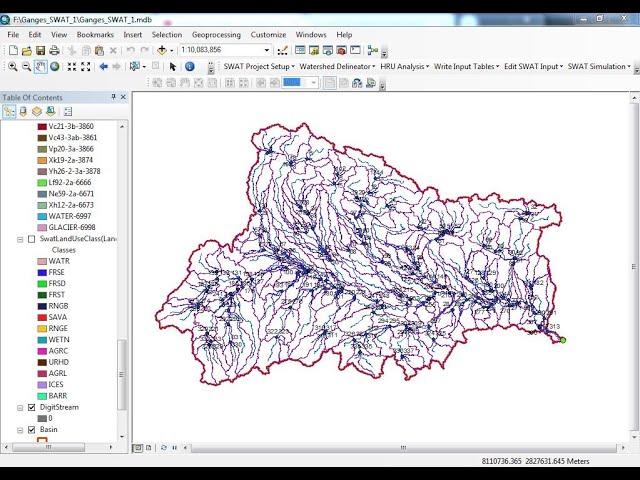Open an existing map document
This screenshot has width=640, height=480.
point(27,50)
